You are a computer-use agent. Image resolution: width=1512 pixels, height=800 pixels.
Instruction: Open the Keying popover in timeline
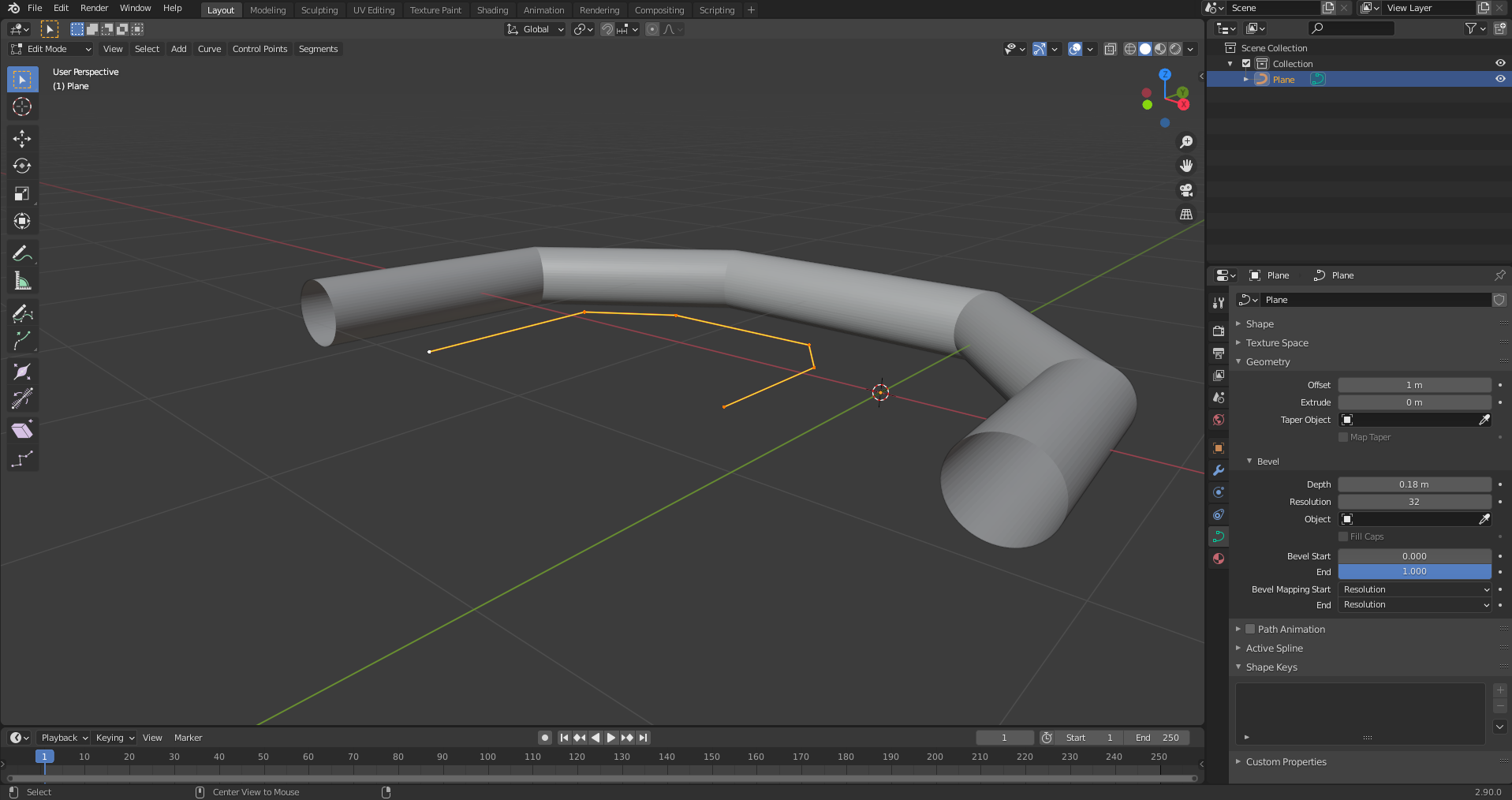click(x=114, y=738)
